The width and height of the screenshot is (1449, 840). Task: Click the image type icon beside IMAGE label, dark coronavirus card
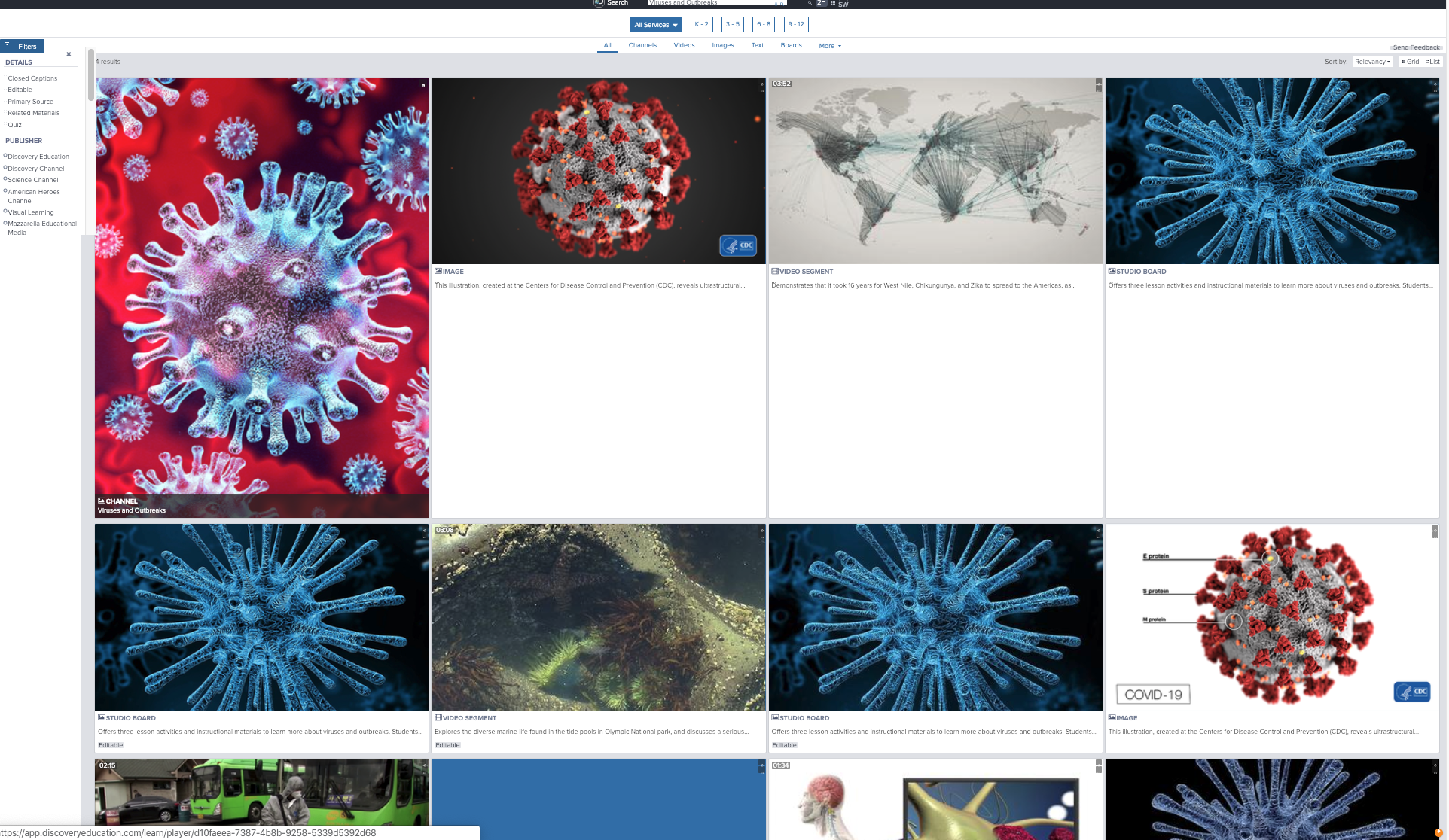[438, 271]
